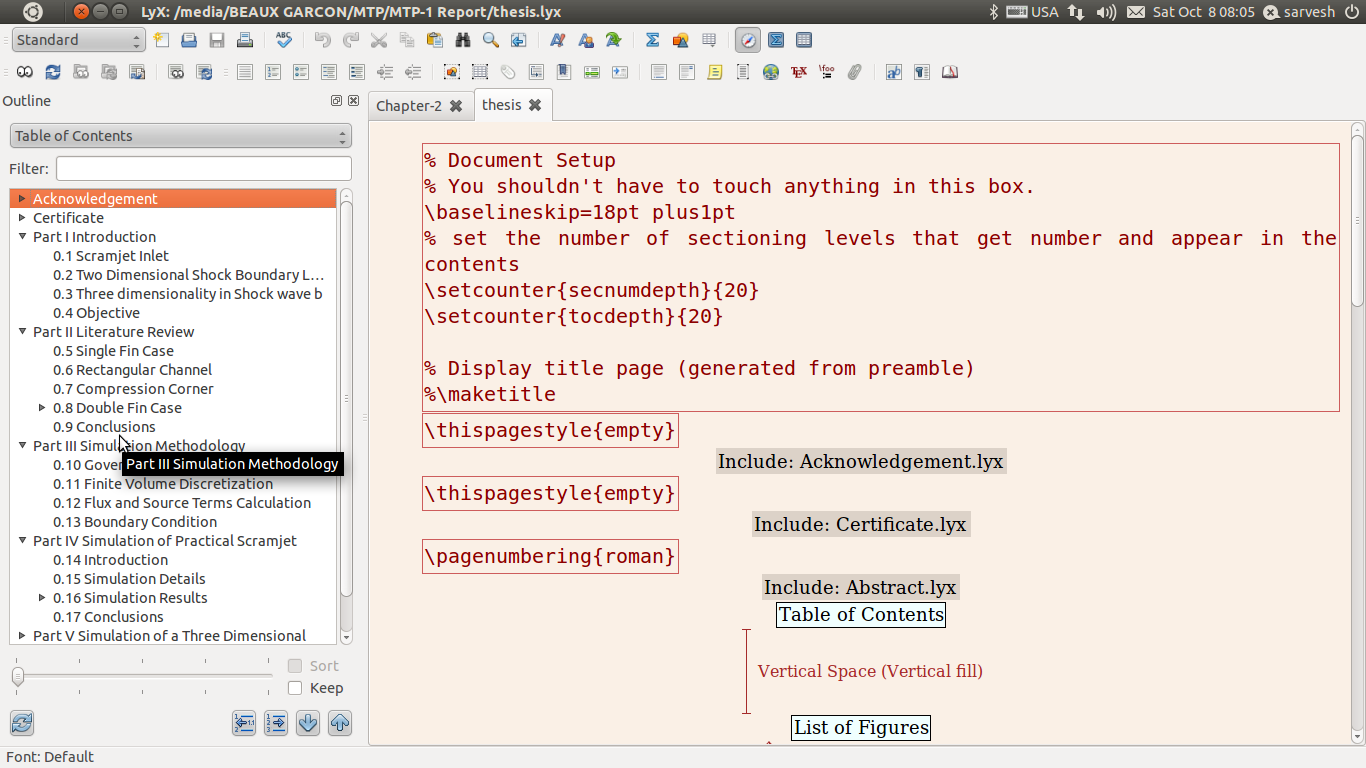Enable the Keep checkbox
Screen dimensions: 1366x768
[295, 688]
